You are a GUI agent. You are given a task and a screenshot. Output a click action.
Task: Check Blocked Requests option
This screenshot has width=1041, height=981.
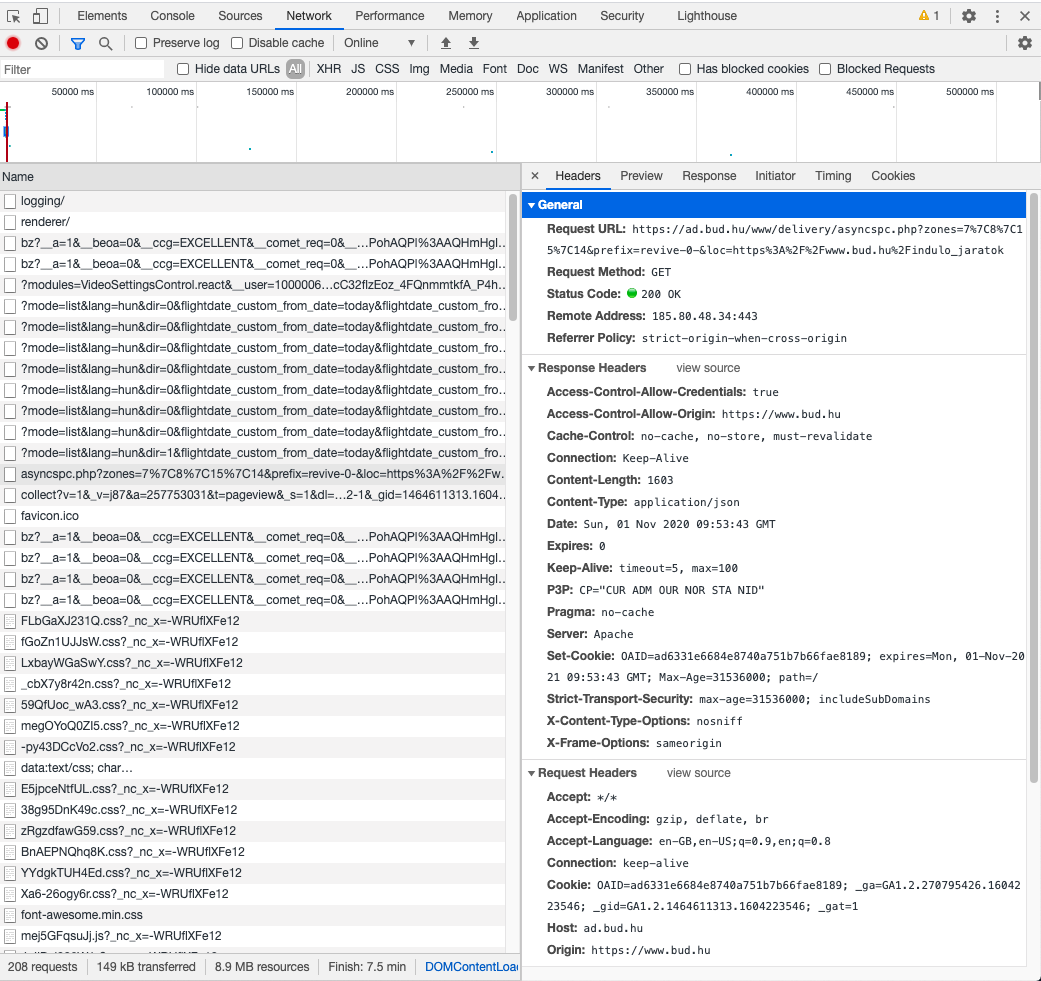point(825,69)
